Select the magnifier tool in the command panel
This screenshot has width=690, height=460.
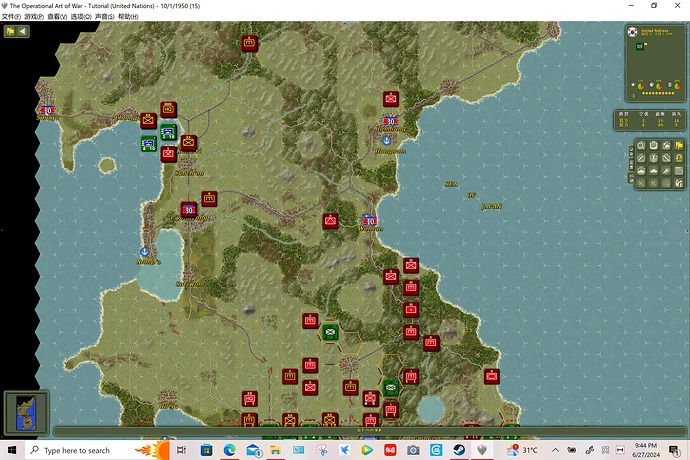pos(641,145)
